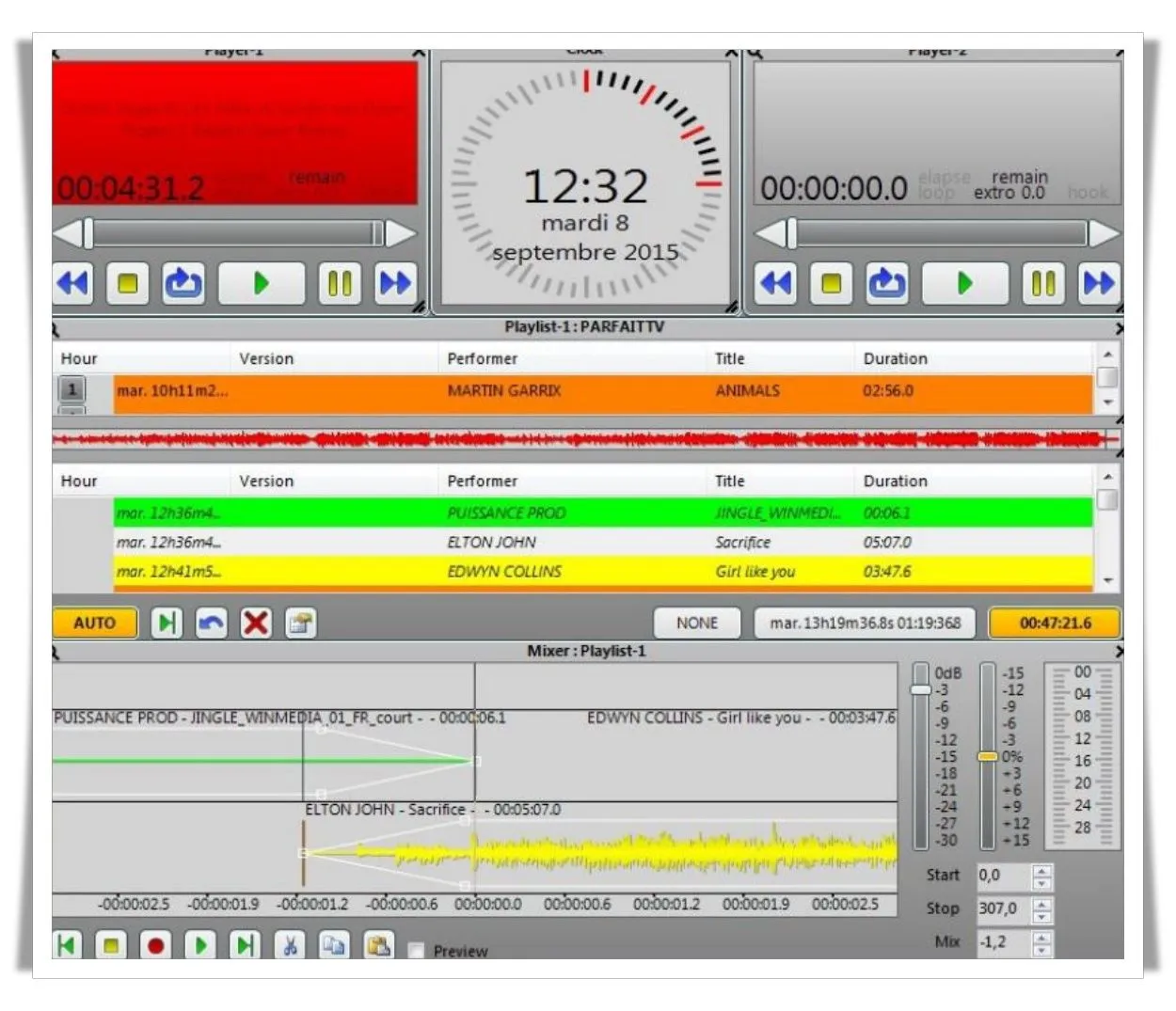Click left arrow of Player-2 seek bar
The height and width of the screenshot is (1011, 1176).
(x=771, y=233)
